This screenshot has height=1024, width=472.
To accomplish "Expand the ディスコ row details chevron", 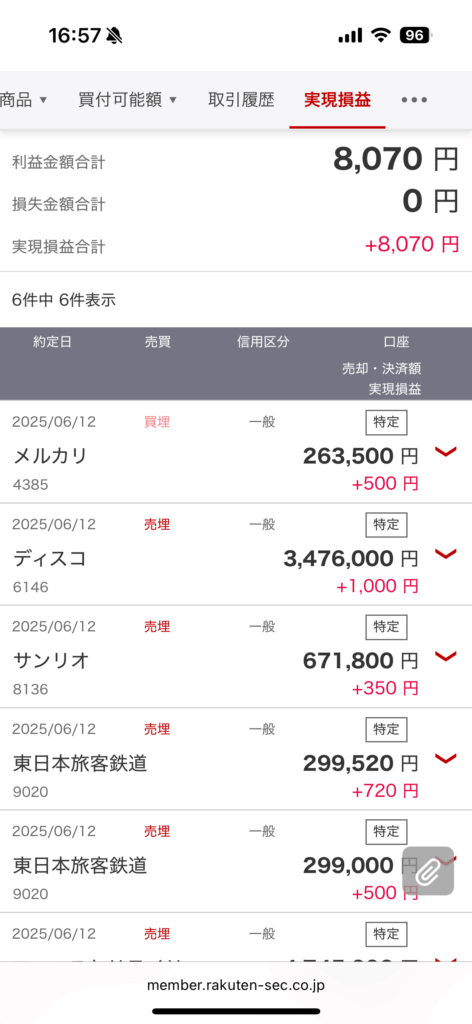I will (446, 554).
